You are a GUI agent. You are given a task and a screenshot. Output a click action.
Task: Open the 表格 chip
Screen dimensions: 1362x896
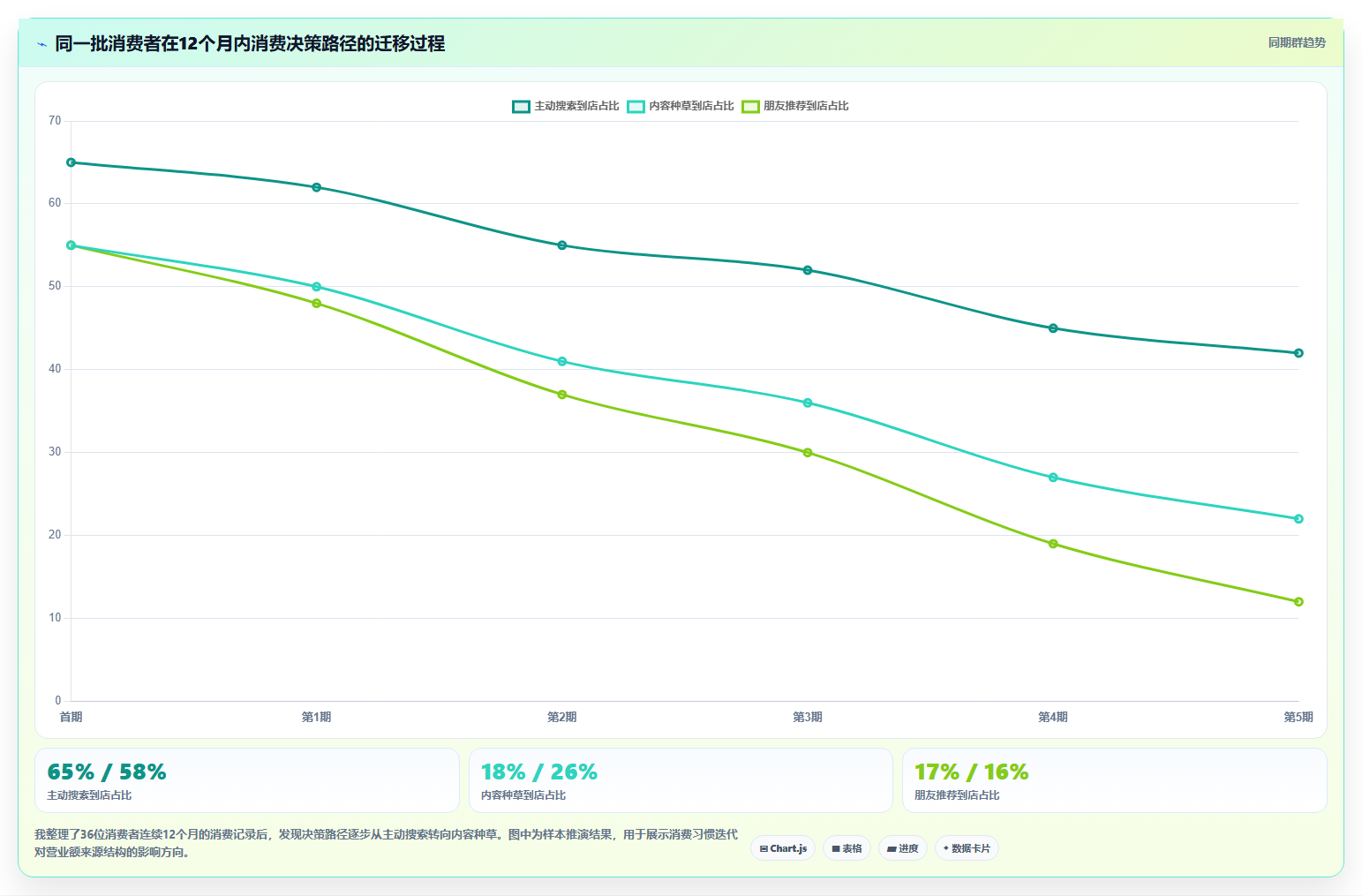coord(847,848)
